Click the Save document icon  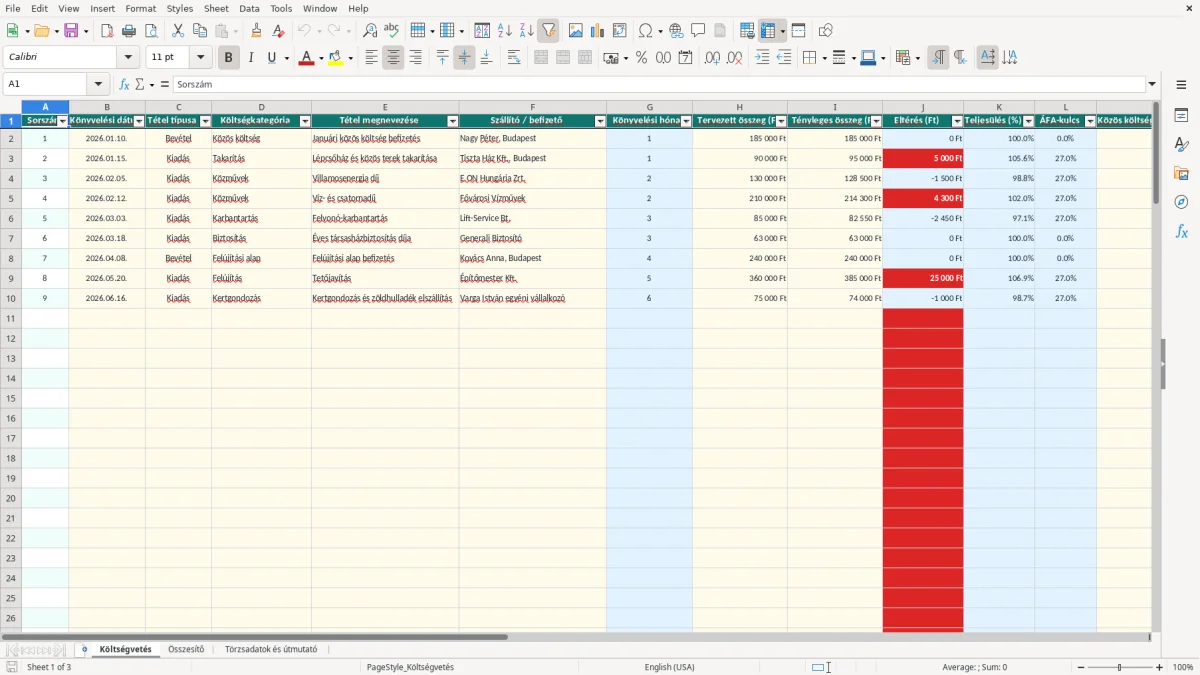pos(71,31)
